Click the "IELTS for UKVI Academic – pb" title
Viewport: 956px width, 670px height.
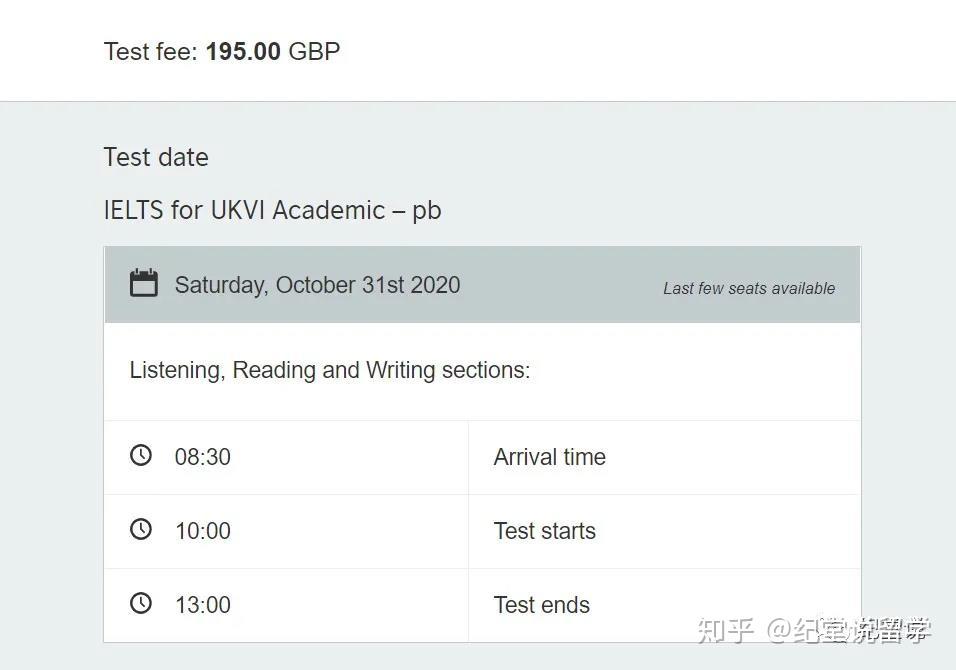click(272, 210)
